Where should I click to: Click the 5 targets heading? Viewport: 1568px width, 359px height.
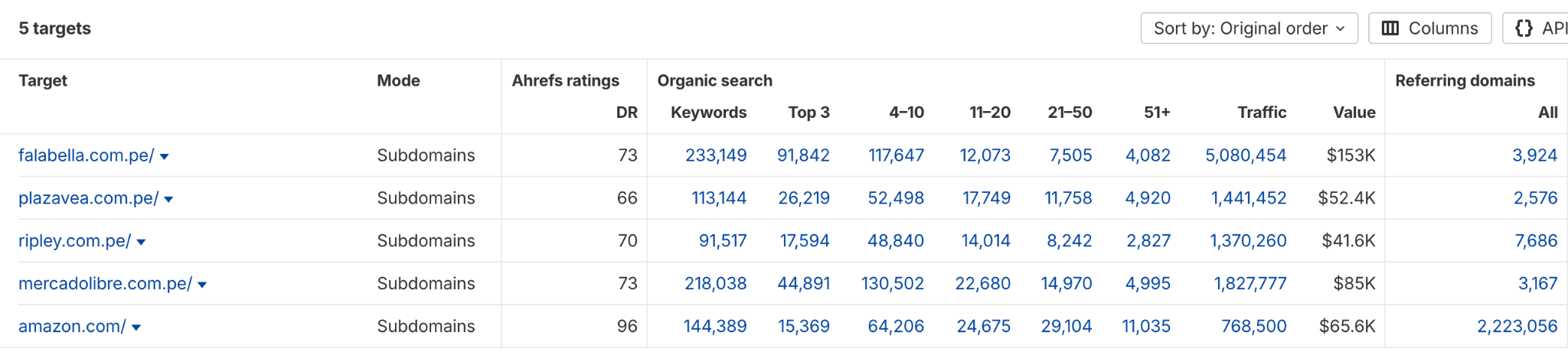point(55,28)
